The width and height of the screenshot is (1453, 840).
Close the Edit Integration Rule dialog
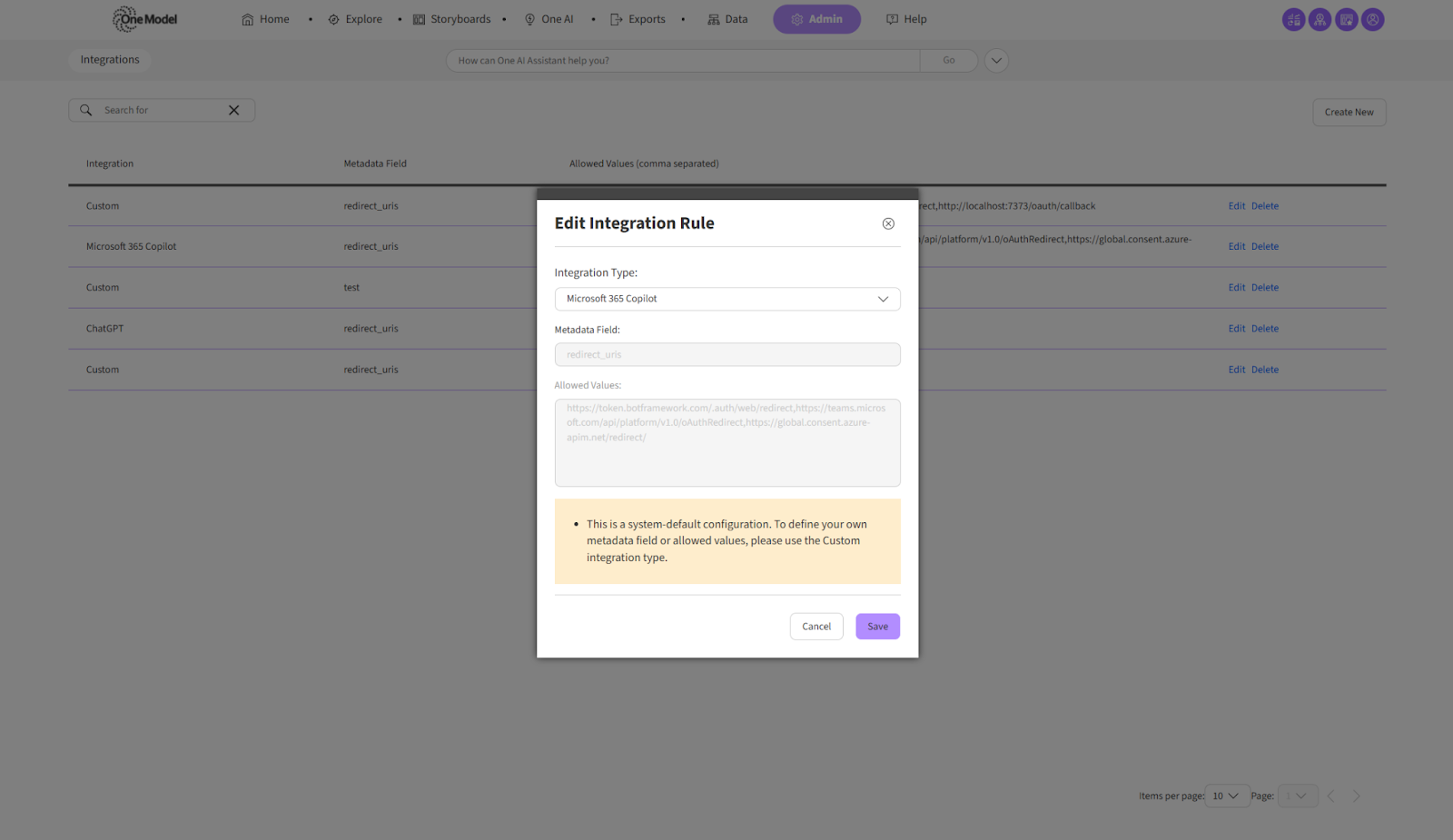point(888,223)
